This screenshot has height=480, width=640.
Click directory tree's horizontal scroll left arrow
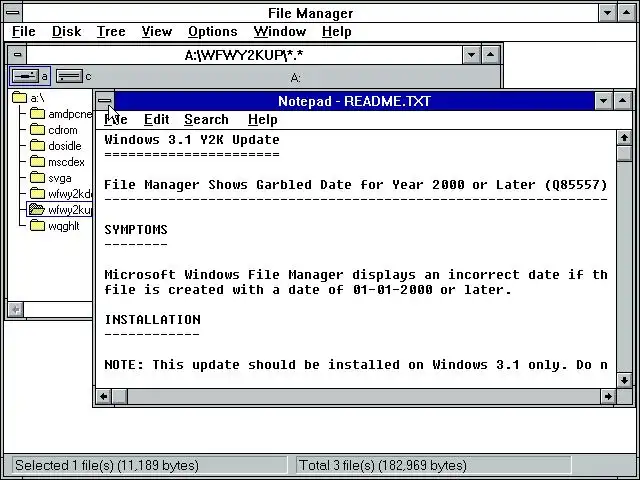click(16, 309)
